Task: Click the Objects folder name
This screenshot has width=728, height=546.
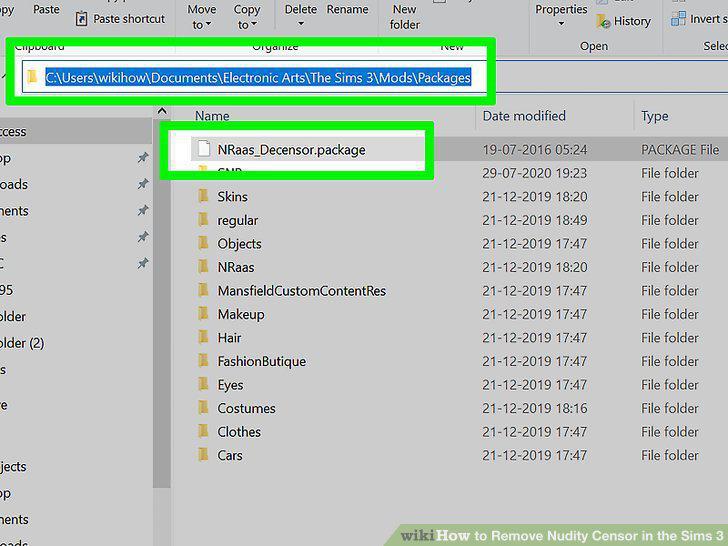Action: [x=239, y=244]
